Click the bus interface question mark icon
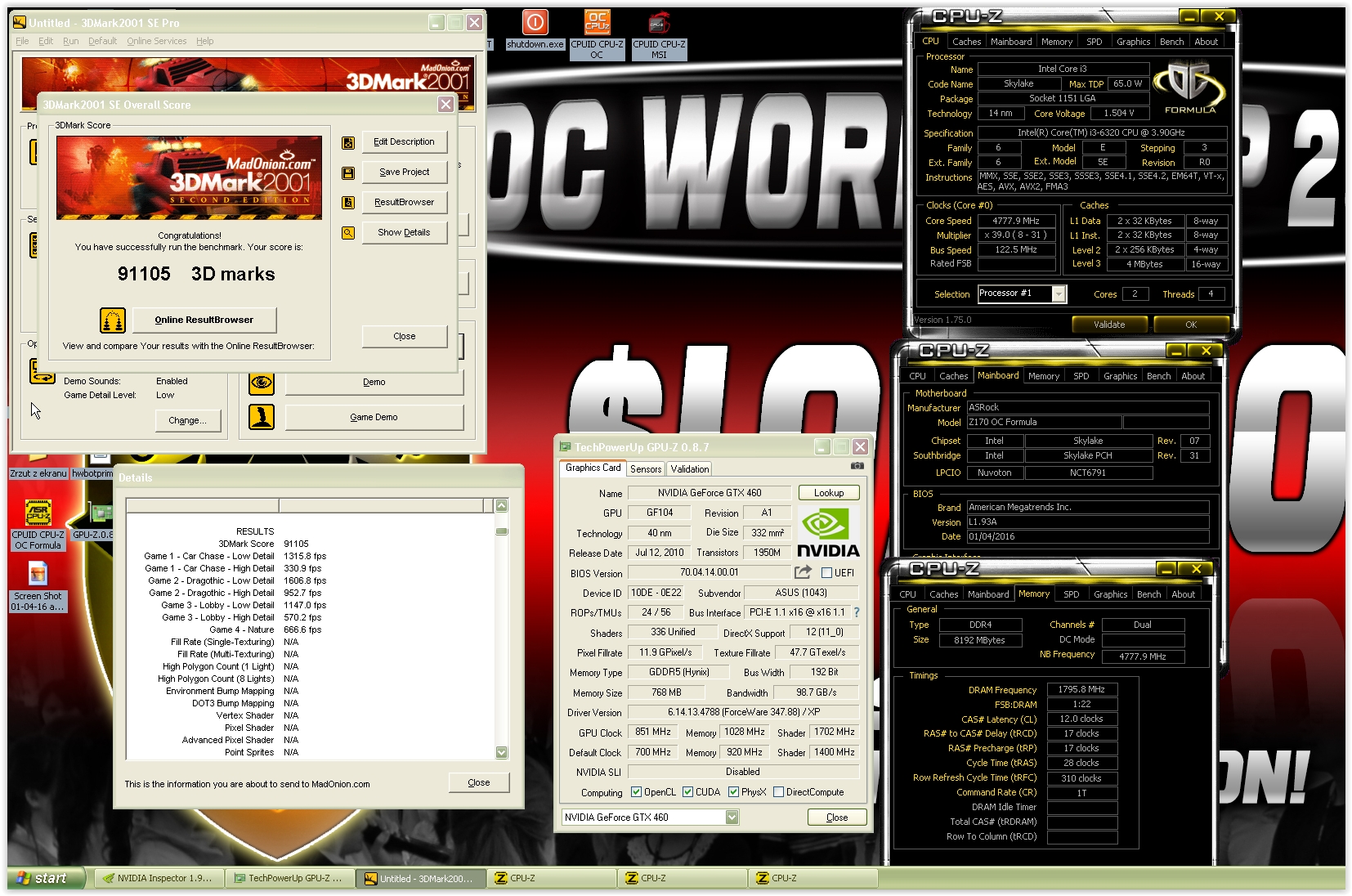Screen dimensions: 1352x896 point(857,612)
